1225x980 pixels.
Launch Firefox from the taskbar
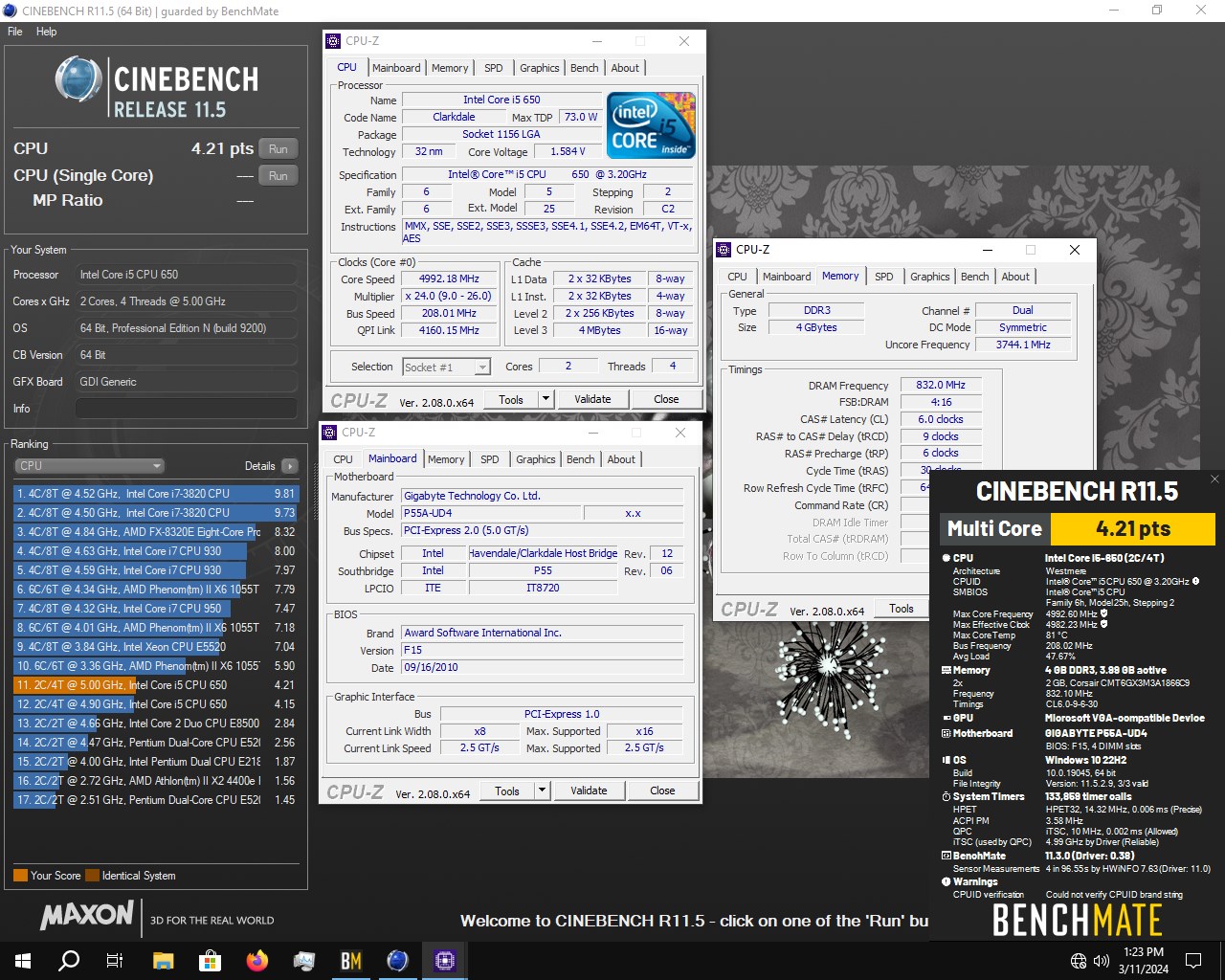[256, 960]
